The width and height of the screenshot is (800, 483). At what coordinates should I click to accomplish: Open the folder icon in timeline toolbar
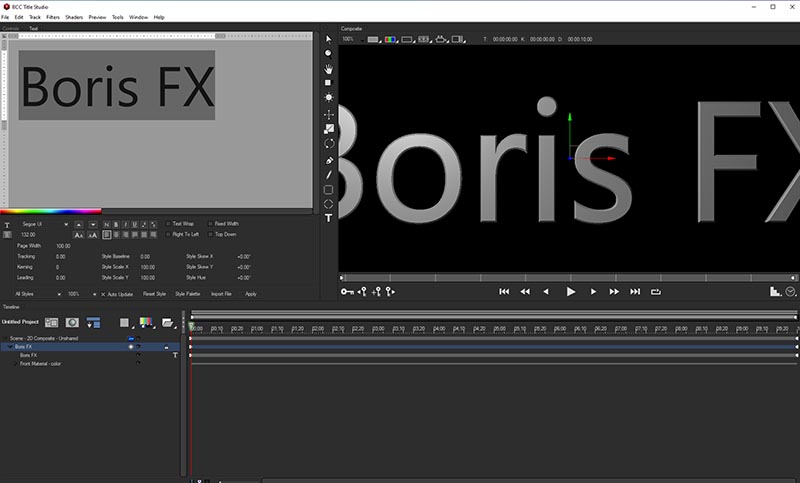pos(167,322)
